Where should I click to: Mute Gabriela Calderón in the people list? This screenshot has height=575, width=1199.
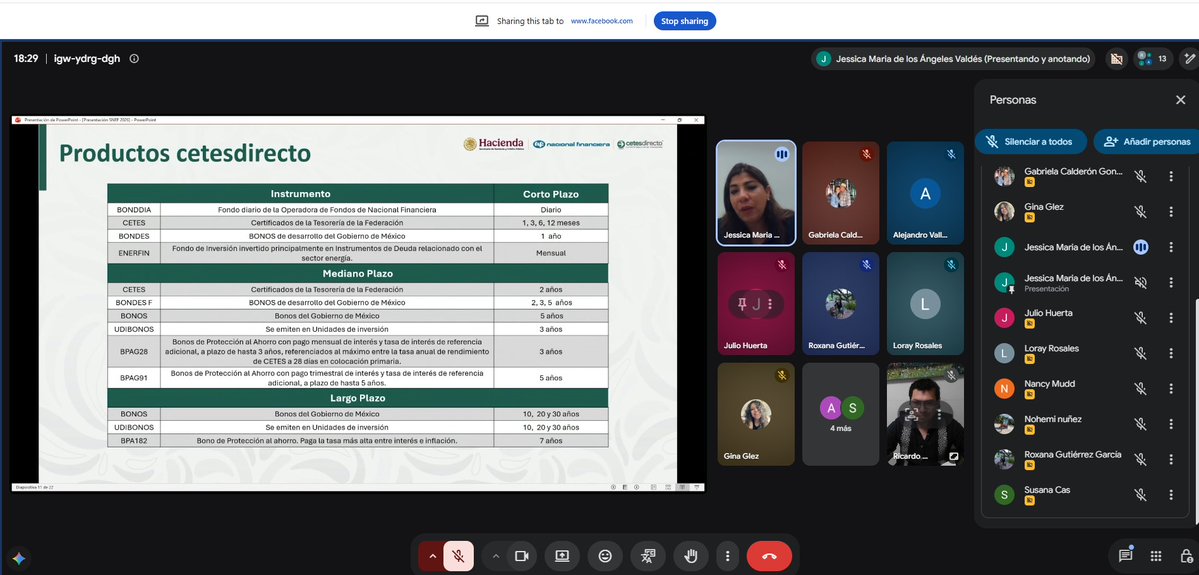coord(1140,177)
